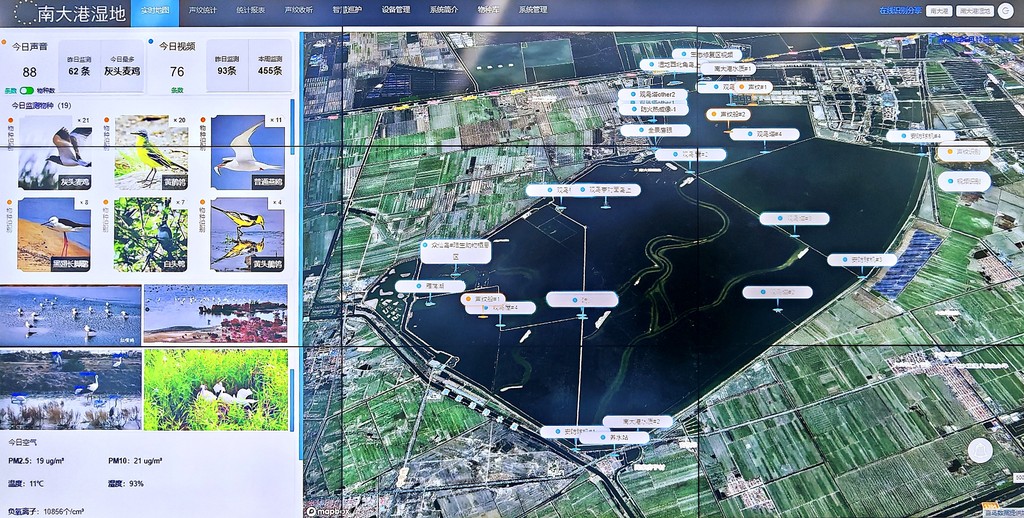
Task: Click the notification bell icon on map
Action: pyautogui.click(x=980, y=451)
